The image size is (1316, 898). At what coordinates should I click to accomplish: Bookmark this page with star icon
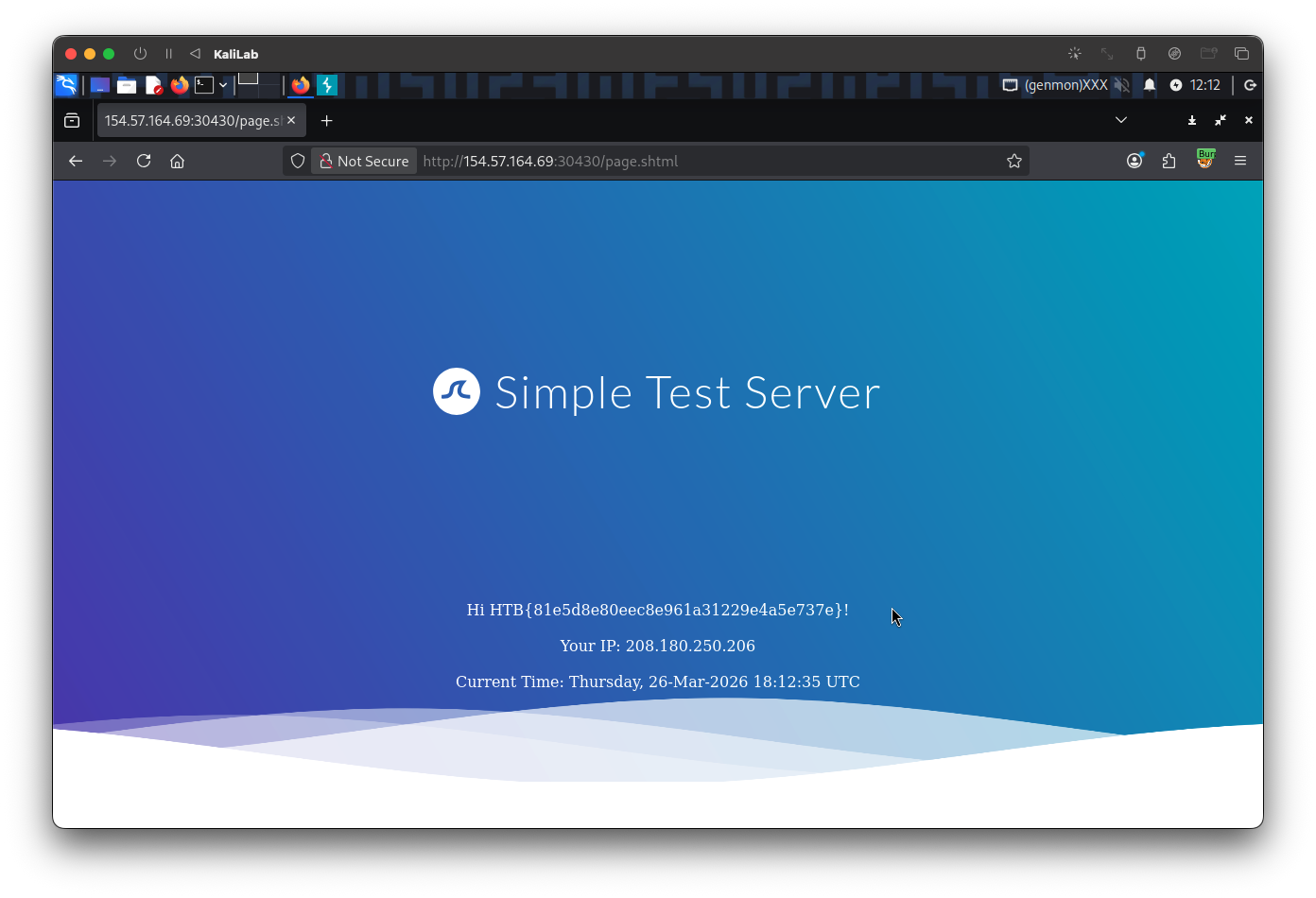coord(1013,161)
